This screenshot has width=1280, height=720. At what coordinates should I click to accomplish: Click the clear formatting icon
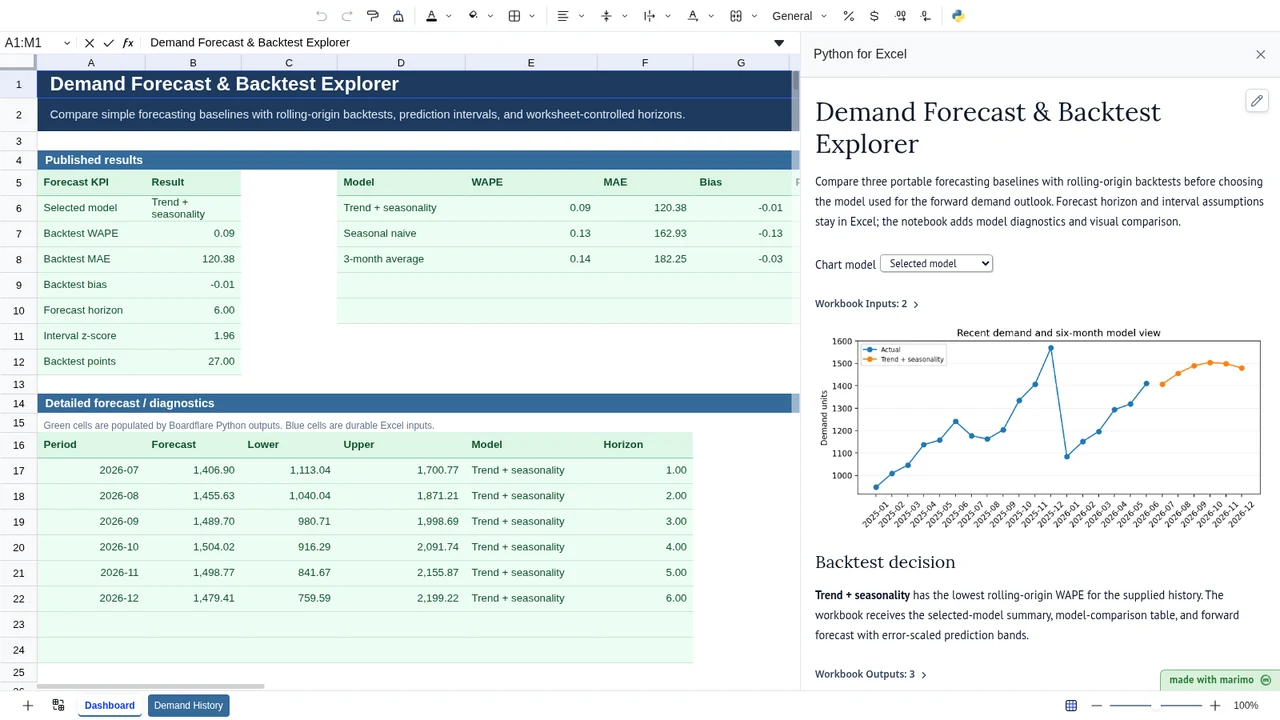398,16
